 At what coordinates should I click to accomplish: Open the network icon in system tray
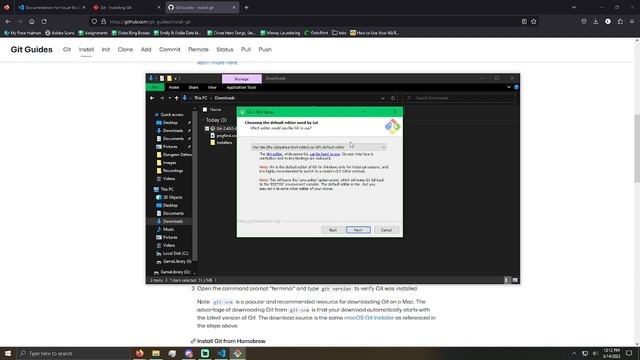(x=585, y=353)
